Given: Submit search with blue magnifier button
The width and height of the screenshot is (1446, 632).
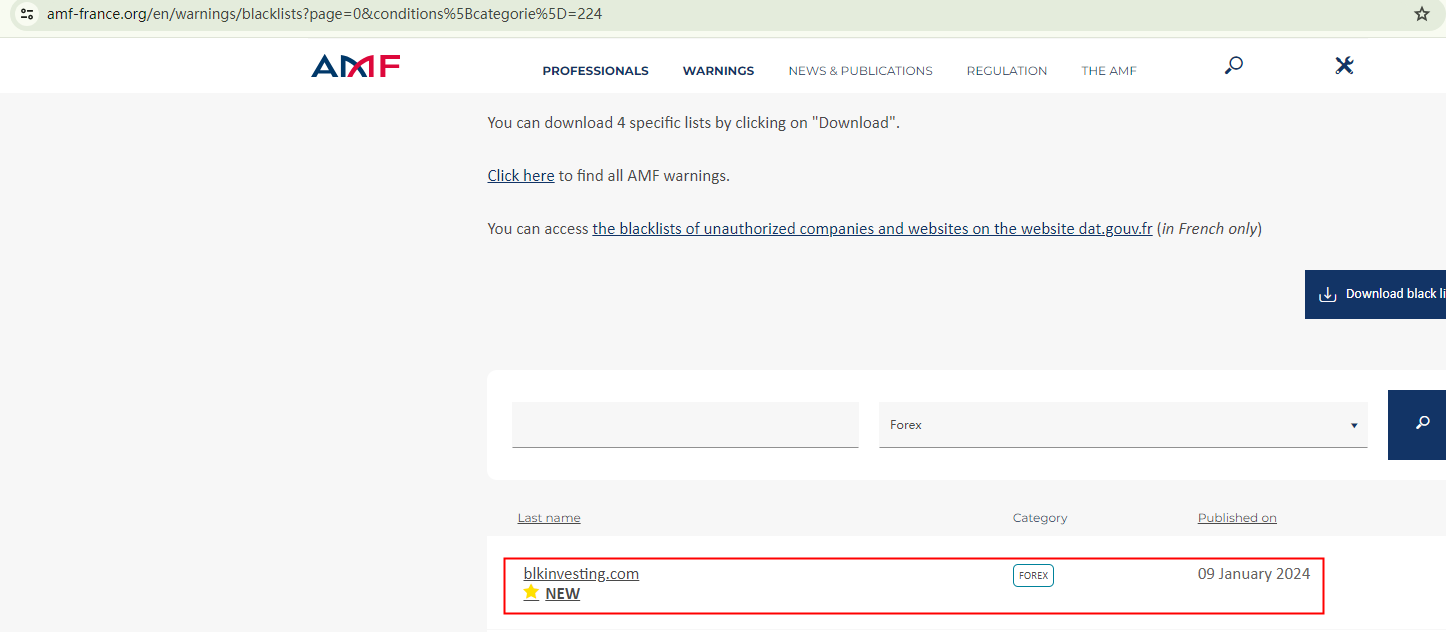Looking at the screenshot, I should point(1421,424).
